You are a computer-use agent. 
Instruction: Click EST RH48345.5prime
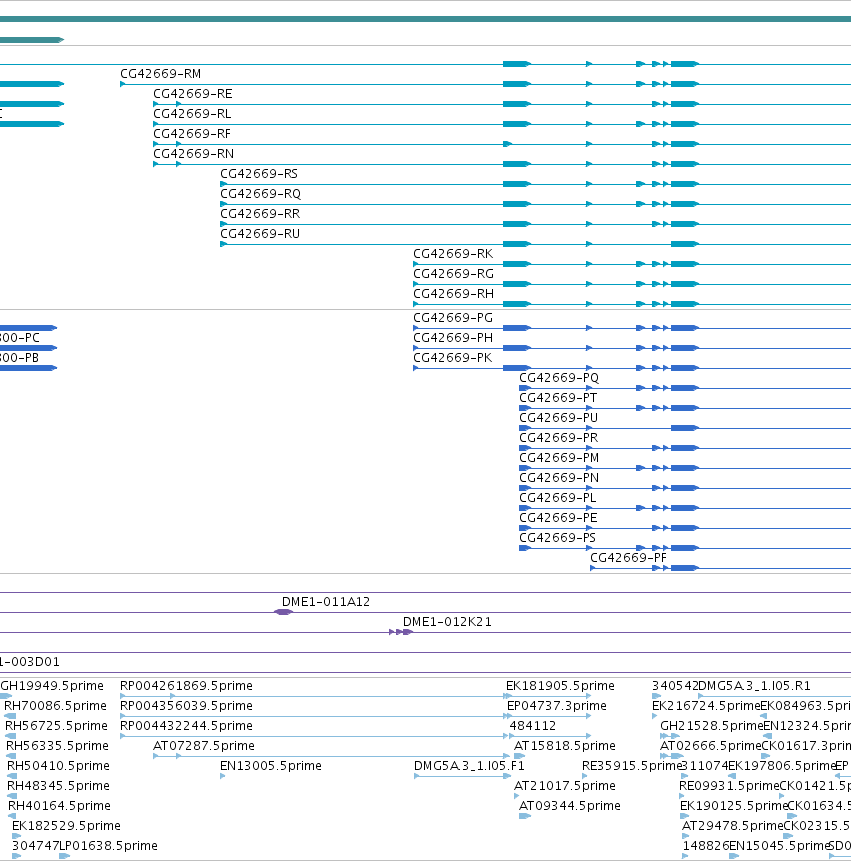tap(58, 786)
